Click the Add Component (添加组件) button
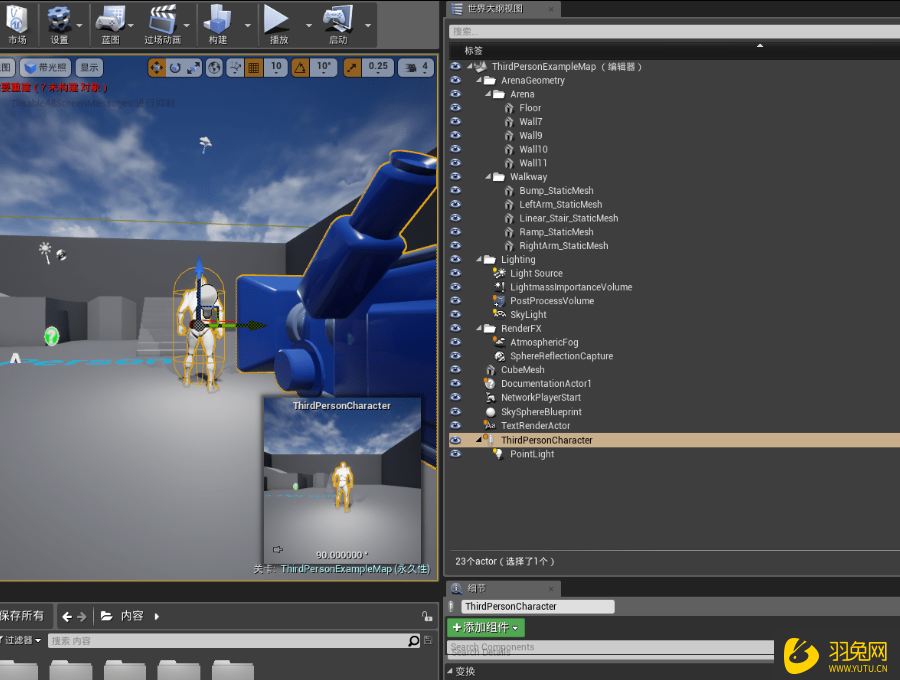 coord(485,628)
